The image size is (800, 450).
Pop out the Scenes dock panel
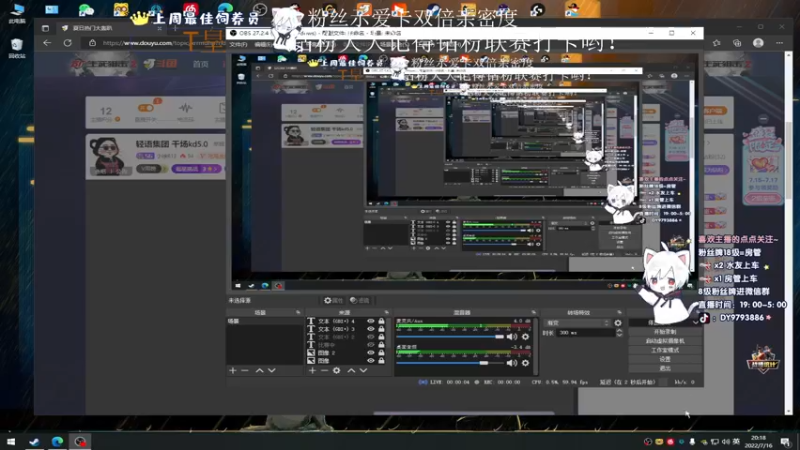click(x=298, y=312)
